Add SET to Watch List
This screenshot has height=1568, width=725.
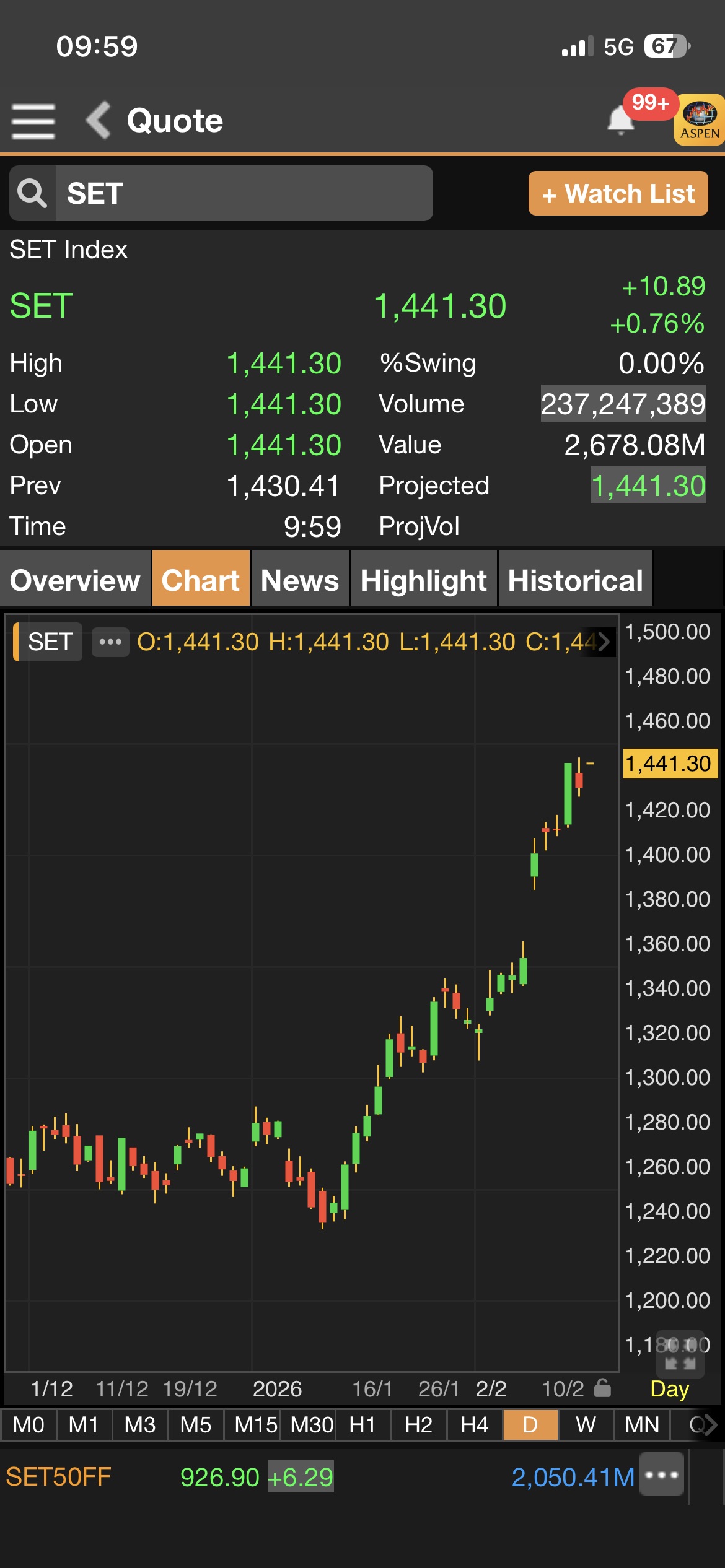(618, 194)
